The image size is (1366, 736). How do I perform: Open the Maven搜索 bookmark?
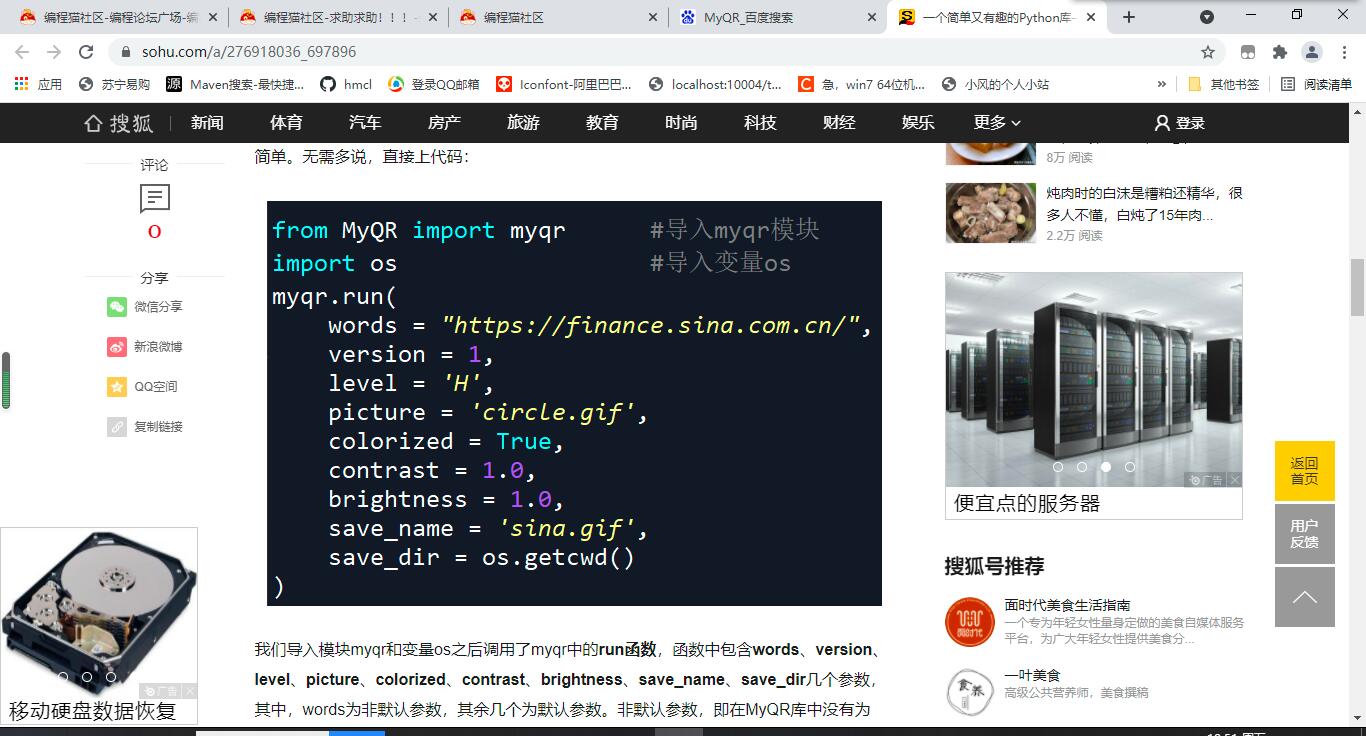point(235,84)
